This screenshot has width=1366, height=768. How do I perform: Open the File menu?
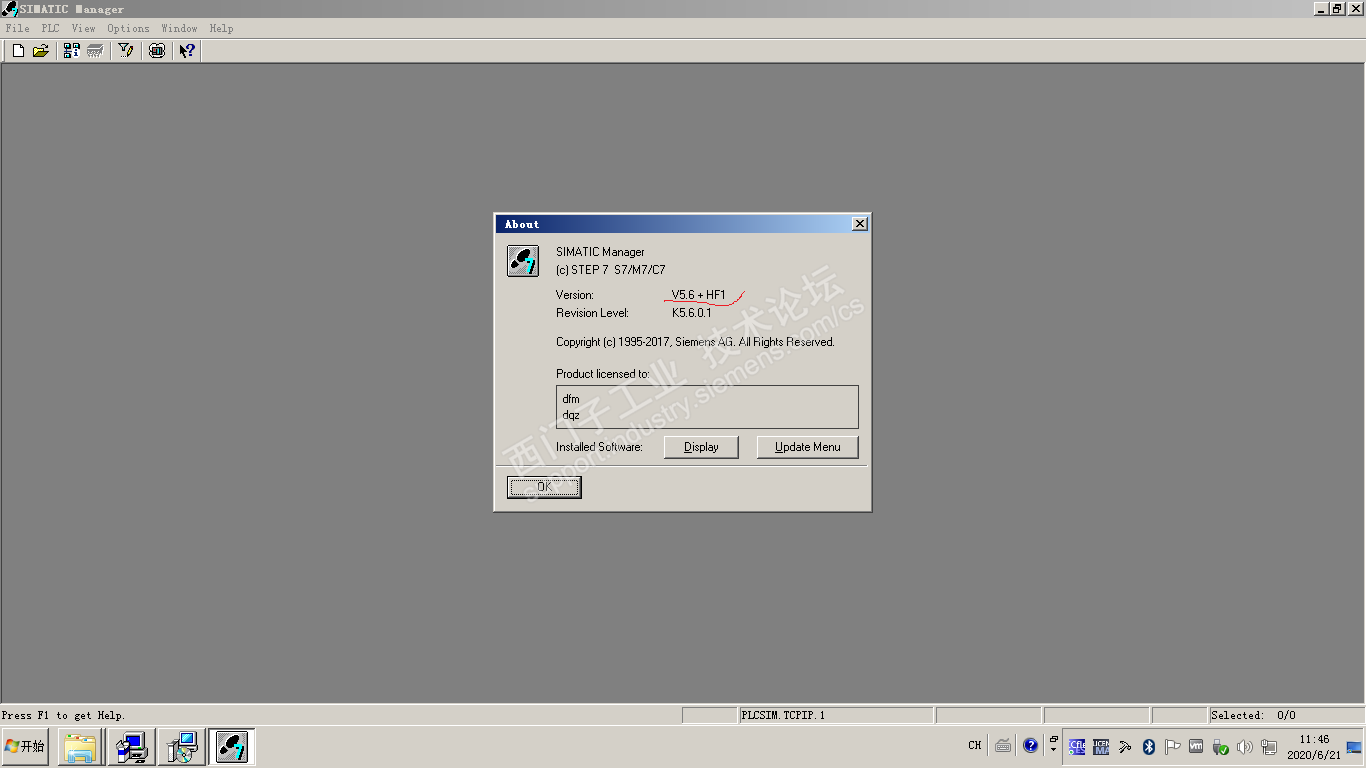click(18, 28)
